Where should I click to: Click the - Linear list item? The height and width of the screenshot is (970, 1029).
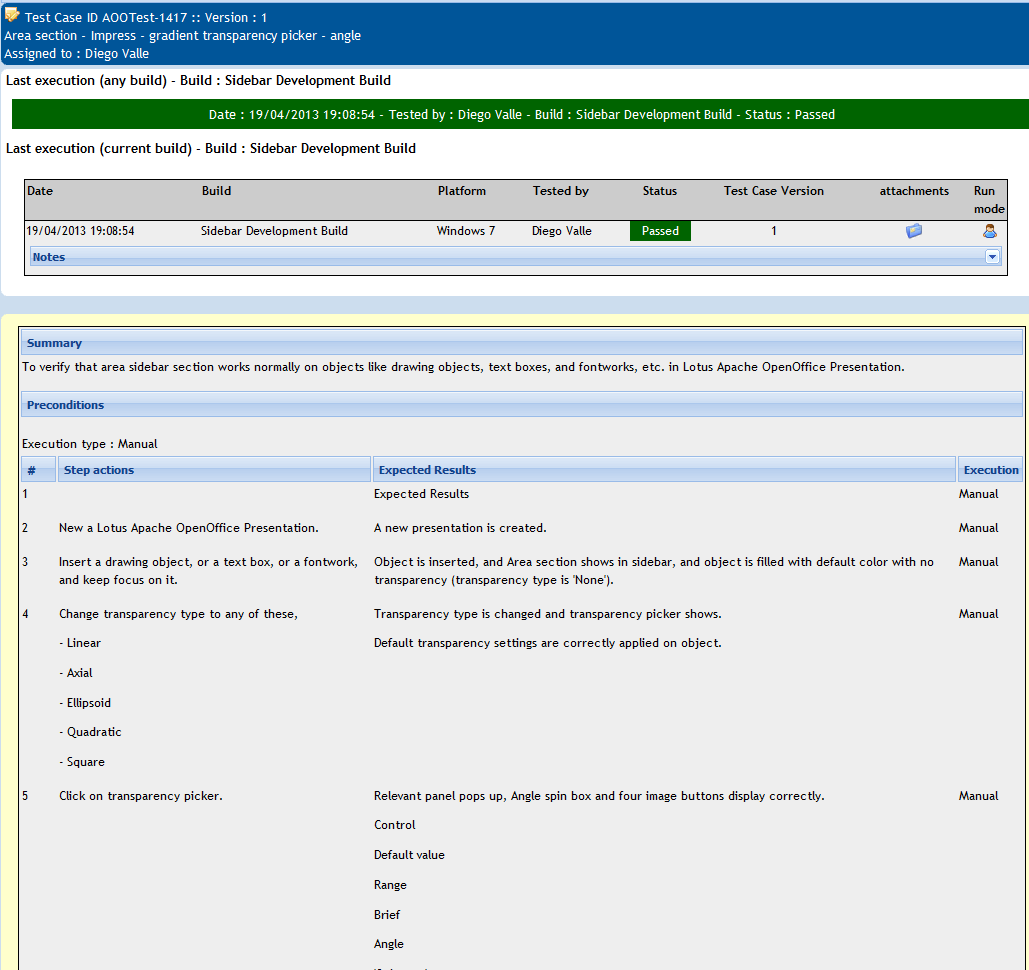[80, 643]
